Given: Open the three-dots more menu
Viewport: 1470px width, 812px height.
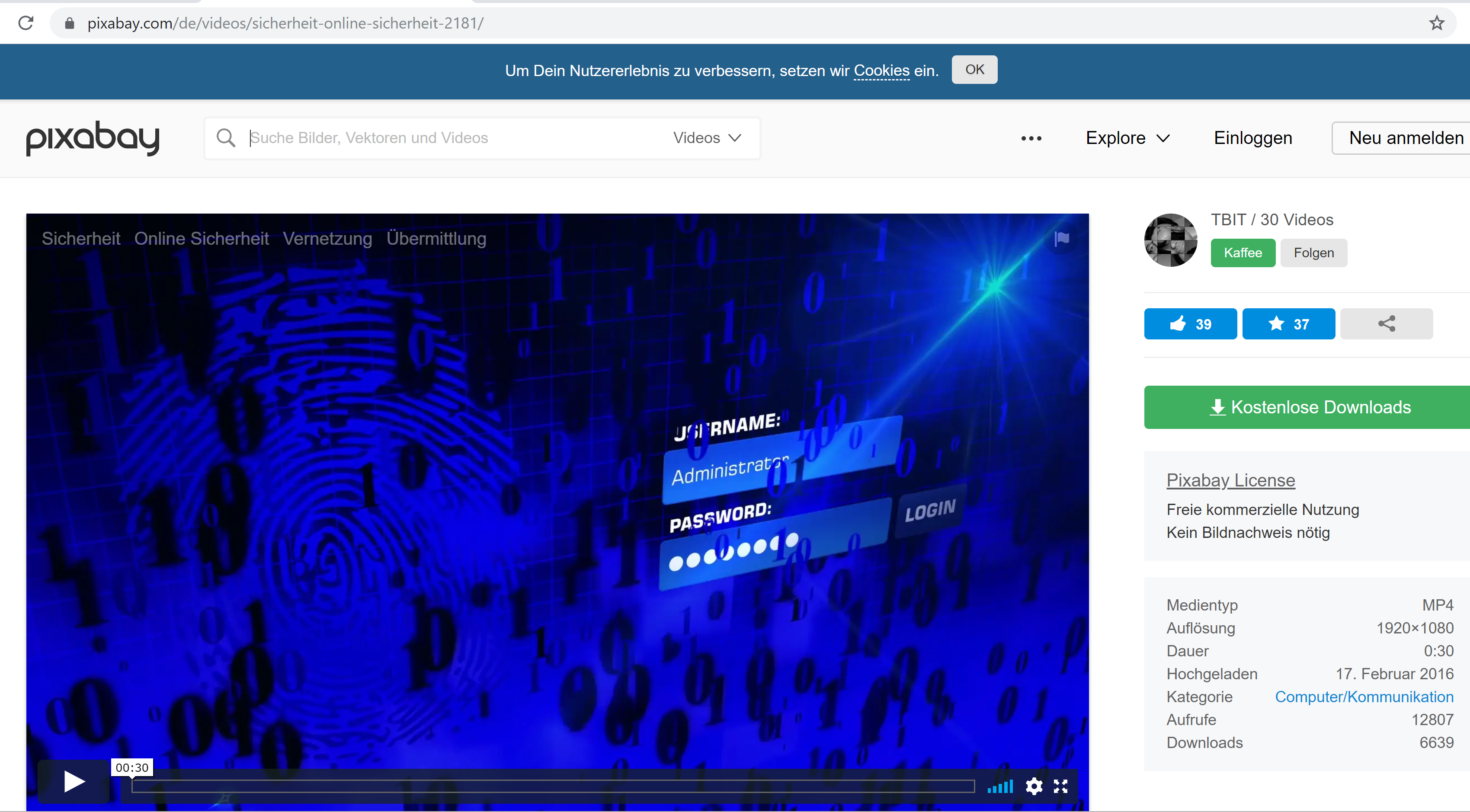Looking at the screenshot, I should click(1031, 138).
